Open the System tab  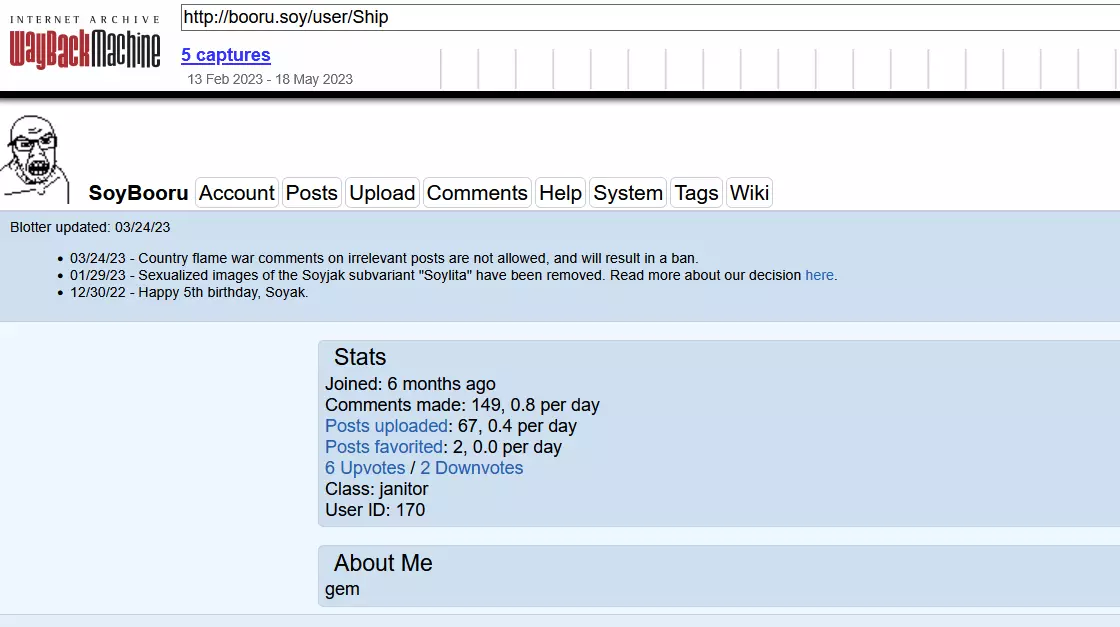point(628,193)
